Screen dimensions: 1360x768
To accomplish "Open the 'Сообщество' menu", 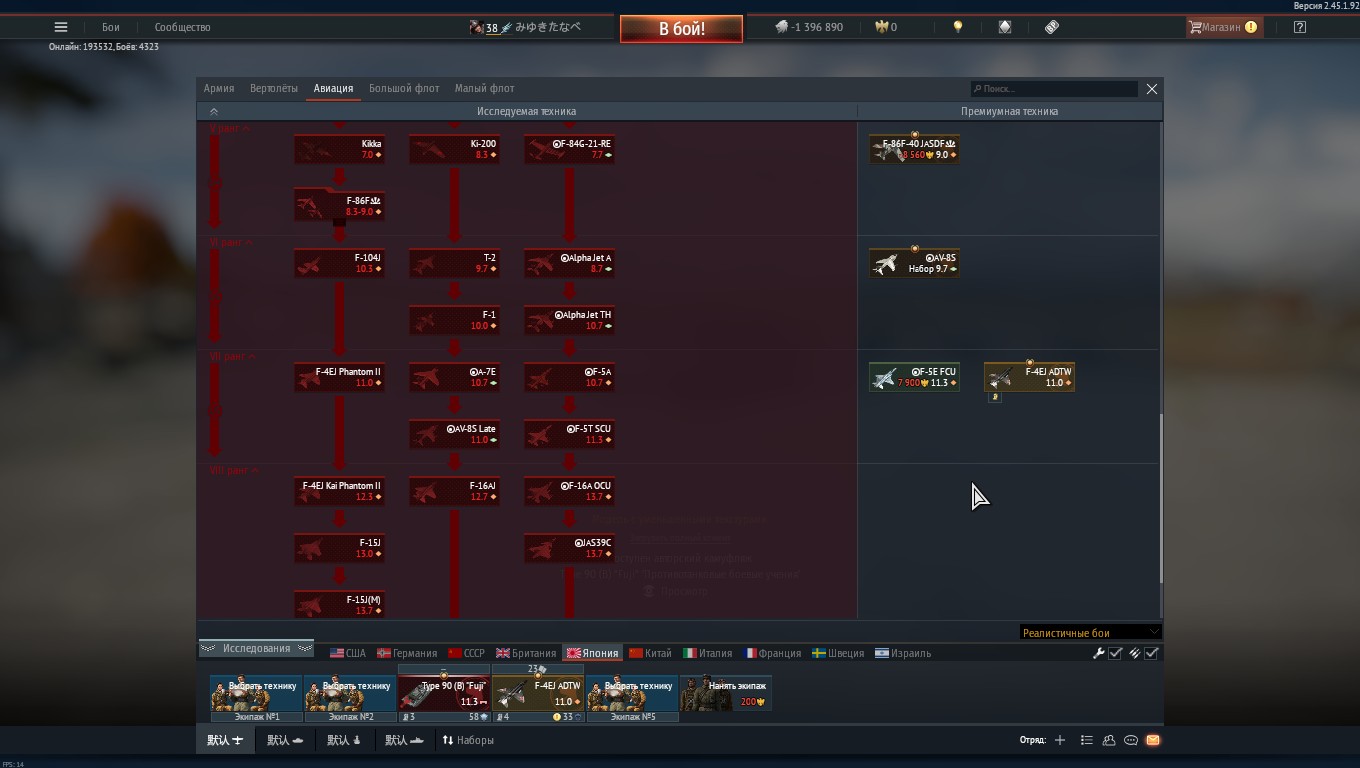I will pyautogui.click(x=182, y=27).
